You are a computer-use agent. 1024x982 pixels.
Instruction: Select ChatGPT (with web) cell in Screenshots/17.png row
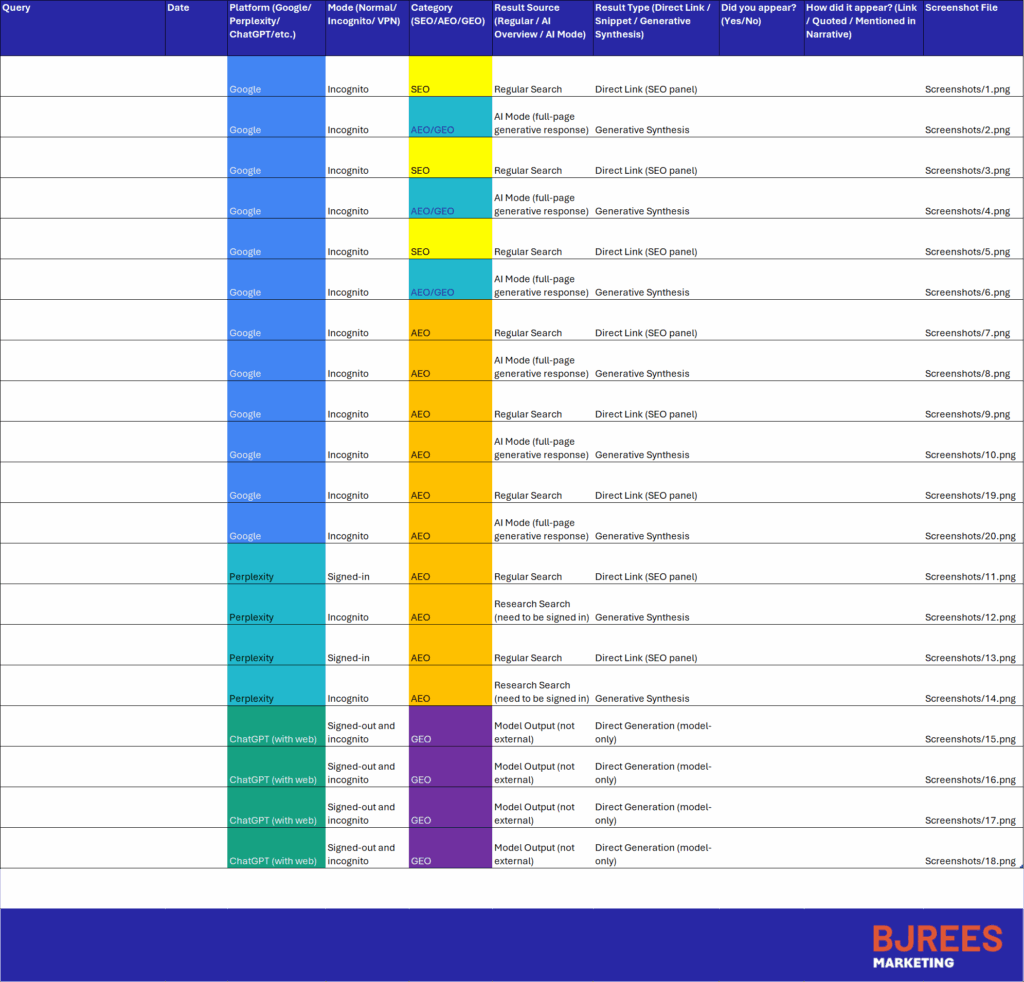click(x=276, y=808)
